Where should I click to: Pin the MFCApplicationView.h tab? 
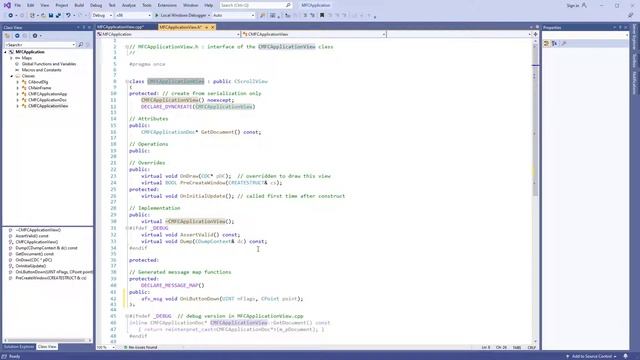(207, 27)
